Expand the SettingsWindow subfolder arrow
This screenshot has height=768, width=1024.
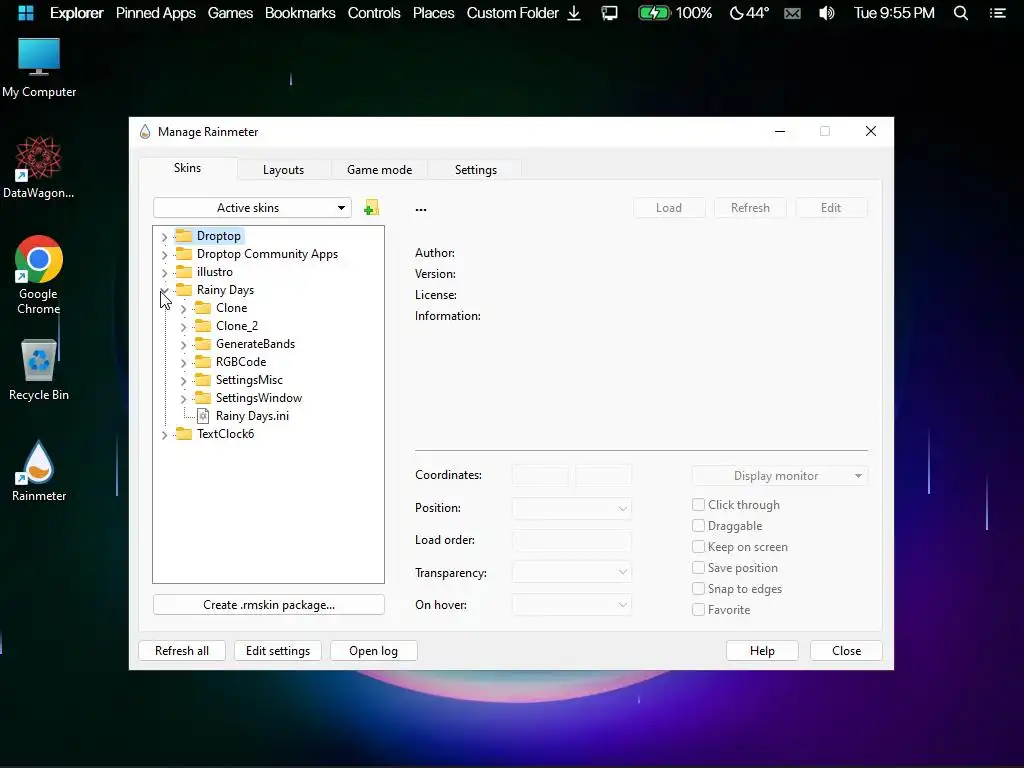pos(184,398)
